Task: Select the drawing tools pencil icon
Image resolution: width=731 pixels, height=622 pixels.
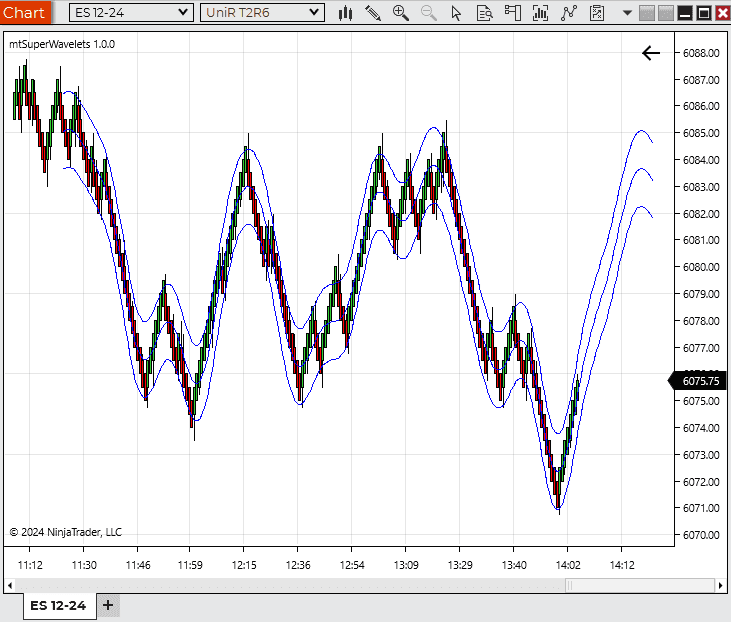Action: [x=373, y=13]
